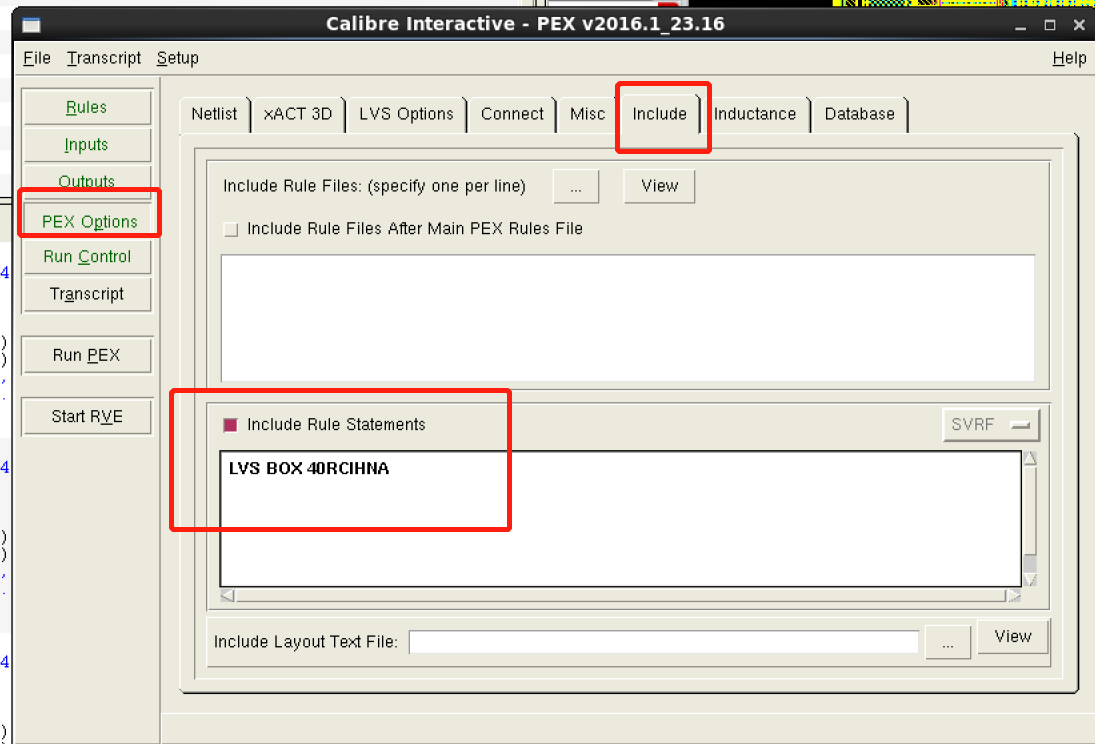
Task: Open the Run Control panel
Action: click(x=87, y=256)
